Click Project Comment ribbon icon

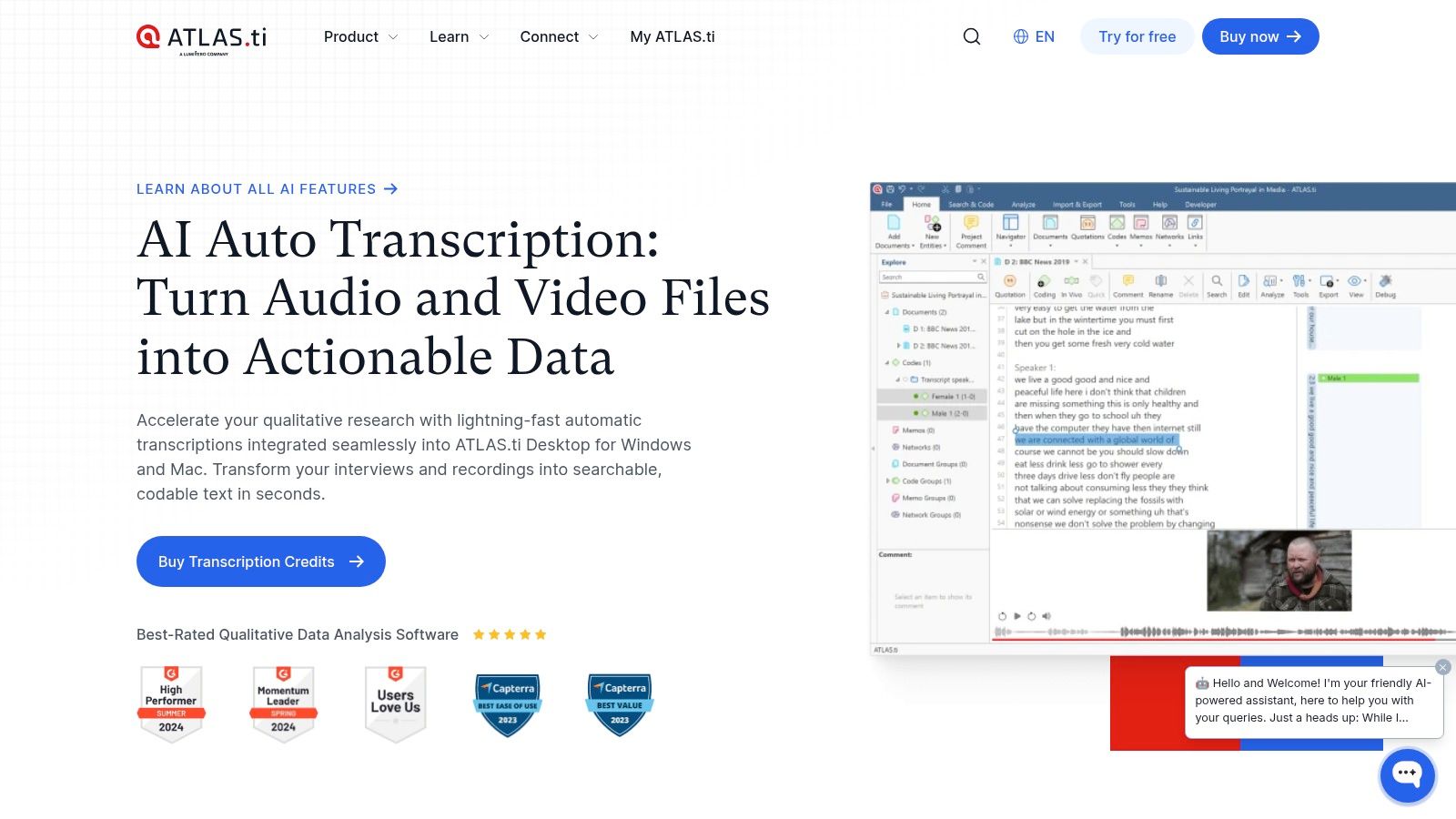[x=971, y=232]
